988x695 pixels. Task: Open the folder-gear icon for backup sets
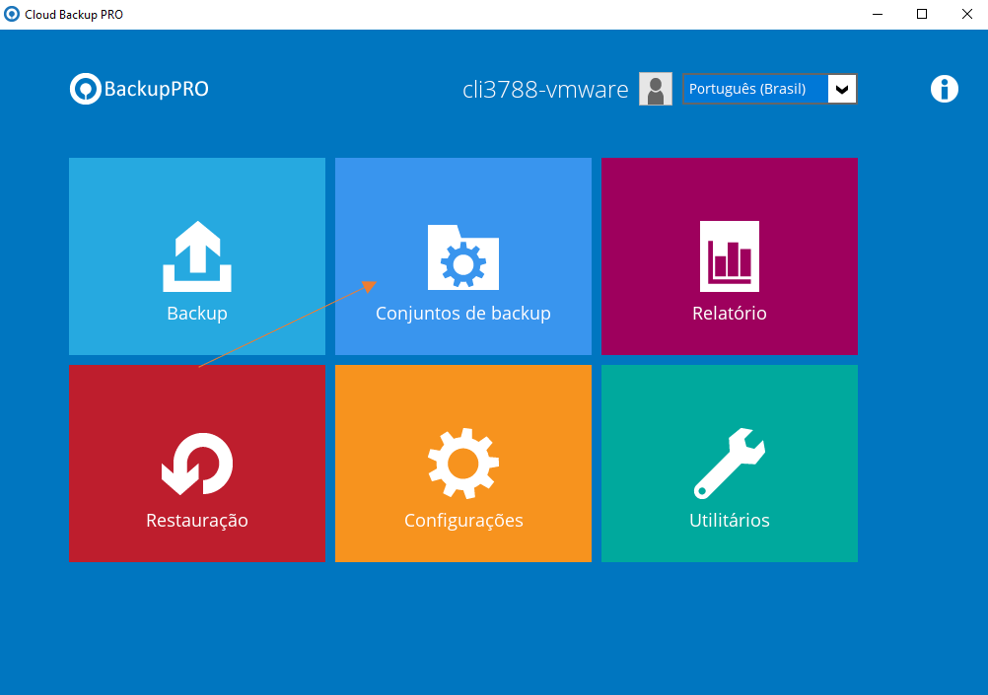tap(463, 257)
